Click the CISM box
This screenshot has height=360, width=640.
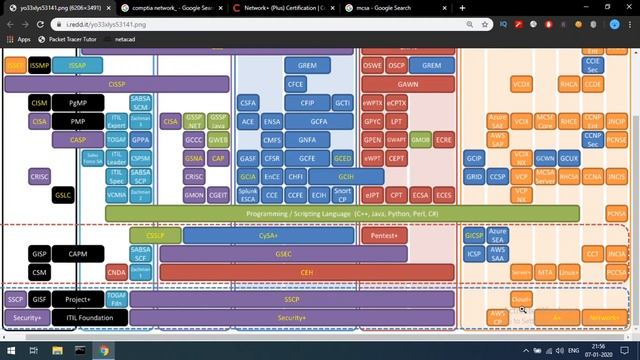coord(39,103)
